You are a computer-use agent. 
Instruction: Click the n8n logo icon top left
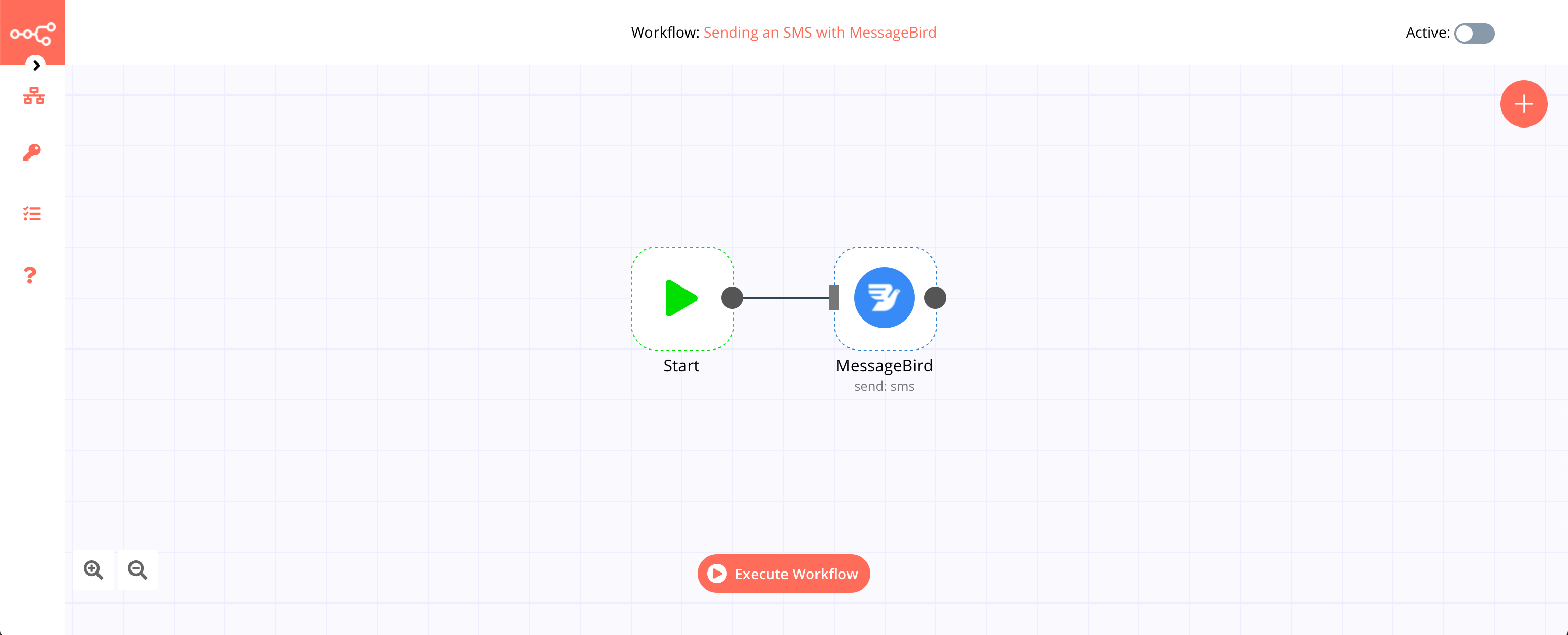(x=32, y=32)
